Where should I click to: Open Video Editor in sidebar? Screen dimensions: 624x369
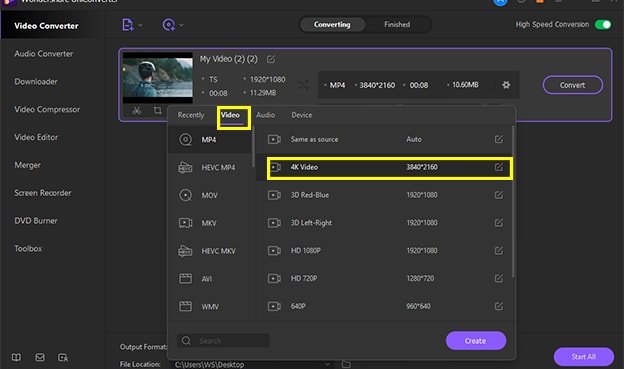[36, 137]
